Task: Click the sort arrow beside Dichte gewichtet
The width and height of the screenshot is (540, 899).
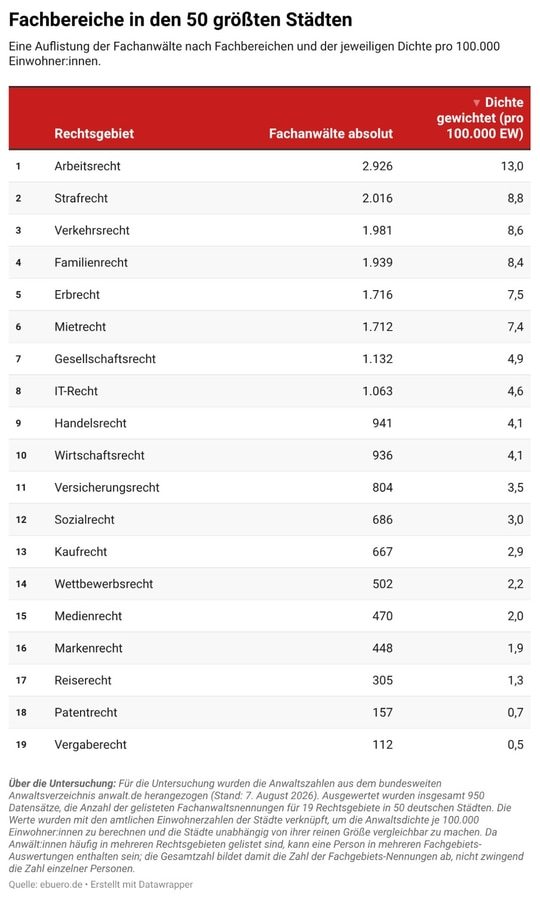Action: point(476,103)
